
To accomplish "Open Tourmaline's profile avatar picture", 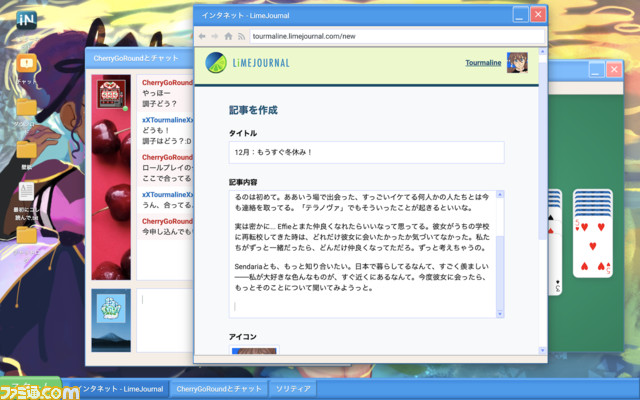I will pyautogui.click(x=517, y=63).
